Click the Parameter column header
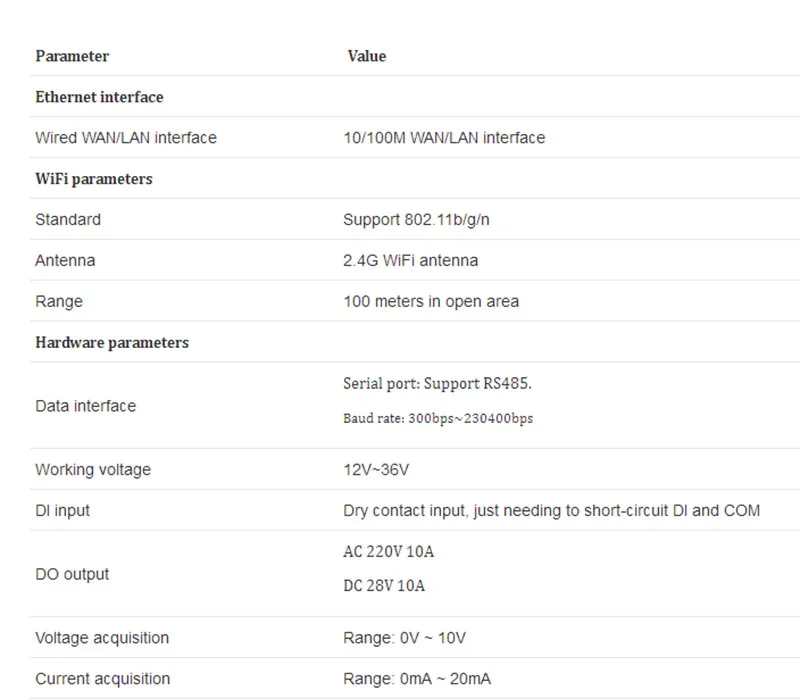This screenshot has width=800, height=700. [x=72, y=56]
